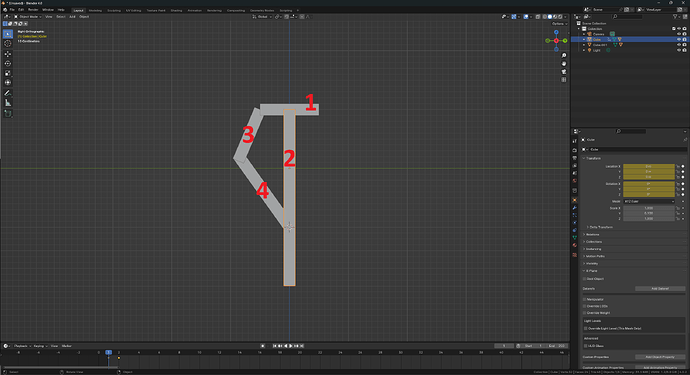690x375 pixels.
Task: Open the Tool properties tab
Action: coord(575,141)
